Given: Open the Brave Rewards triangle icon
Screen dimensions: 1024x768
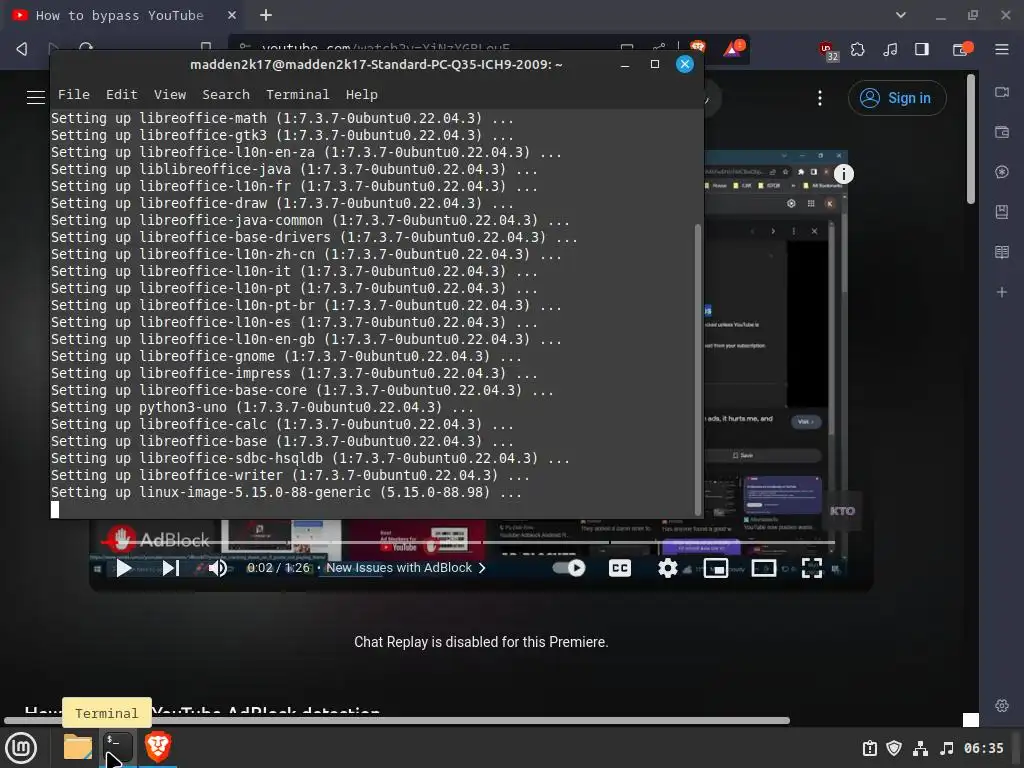Looking at the screenshot, I should [733, 48].
